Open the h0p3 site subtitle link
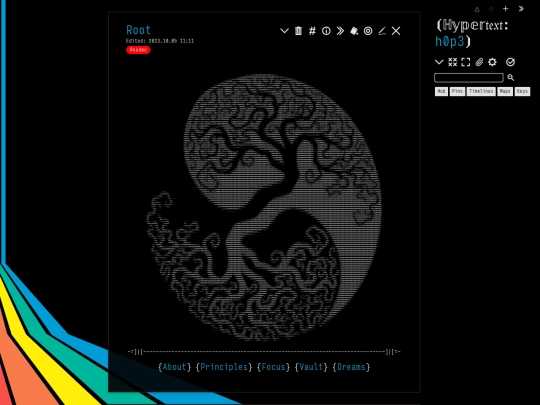Screen dimensions: 540x405 [x=450, y=42]
